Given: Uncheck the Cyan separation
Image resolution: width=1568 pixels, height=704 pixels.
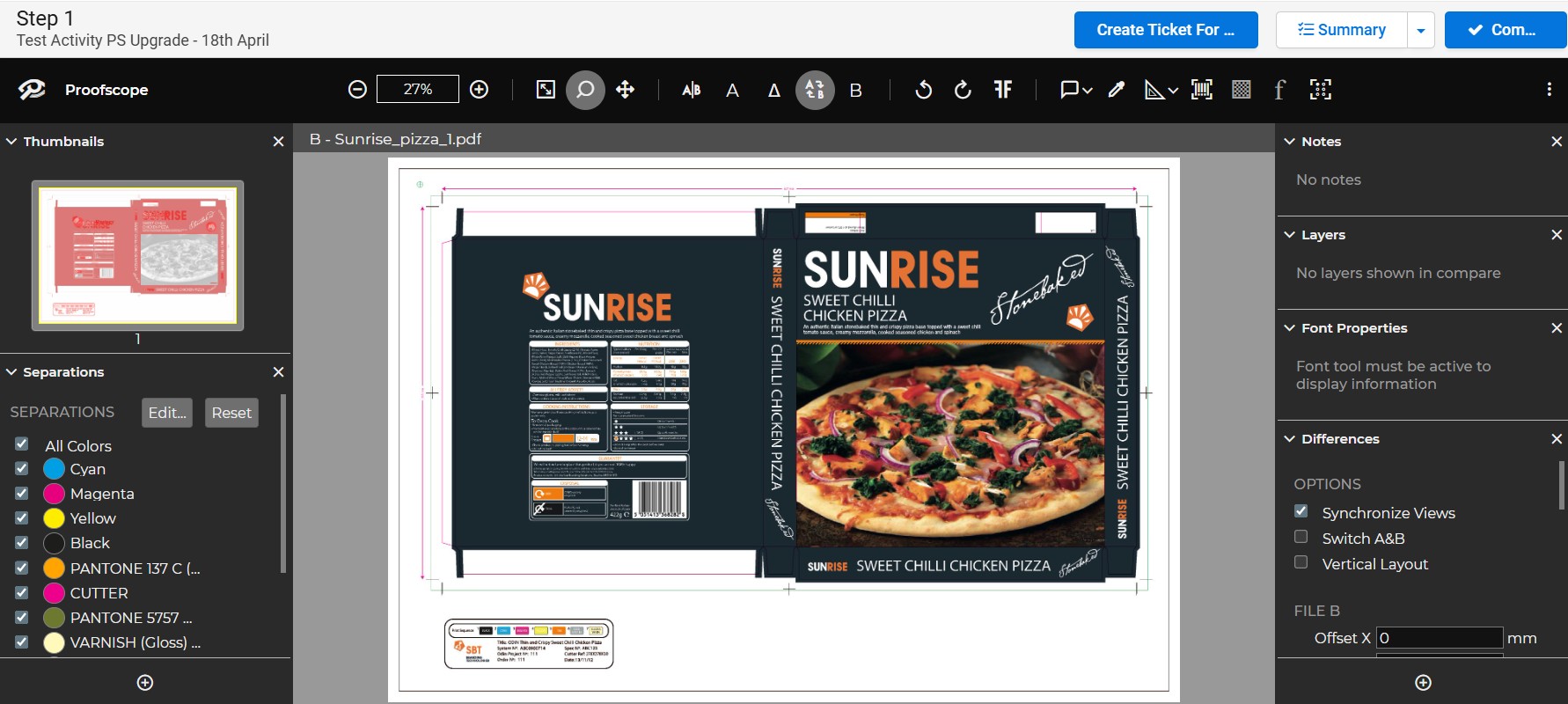Looking at the screenshot, I should click(22, 468).
